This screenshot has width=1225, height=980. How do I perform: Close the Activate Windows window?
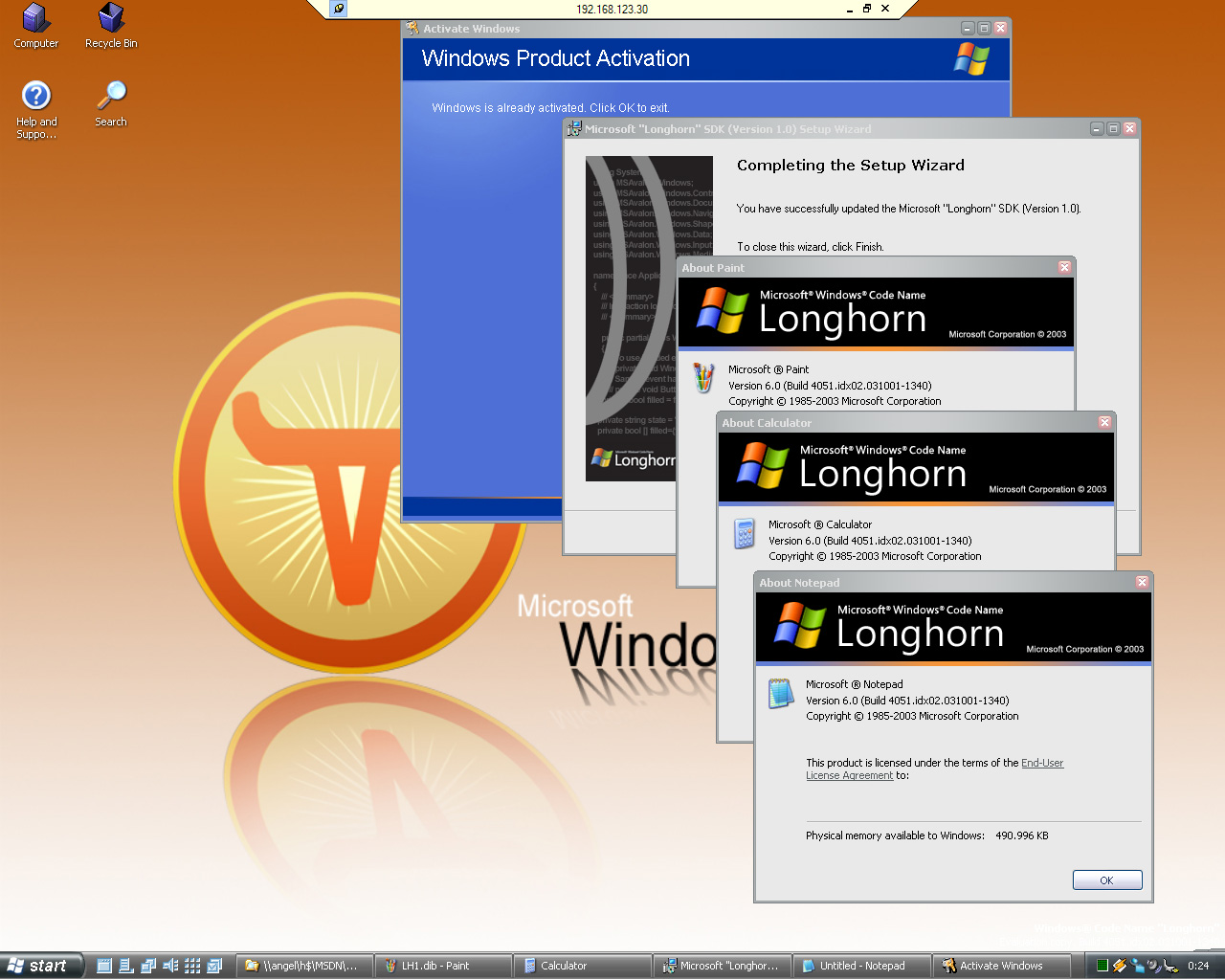coord(1000,29)
